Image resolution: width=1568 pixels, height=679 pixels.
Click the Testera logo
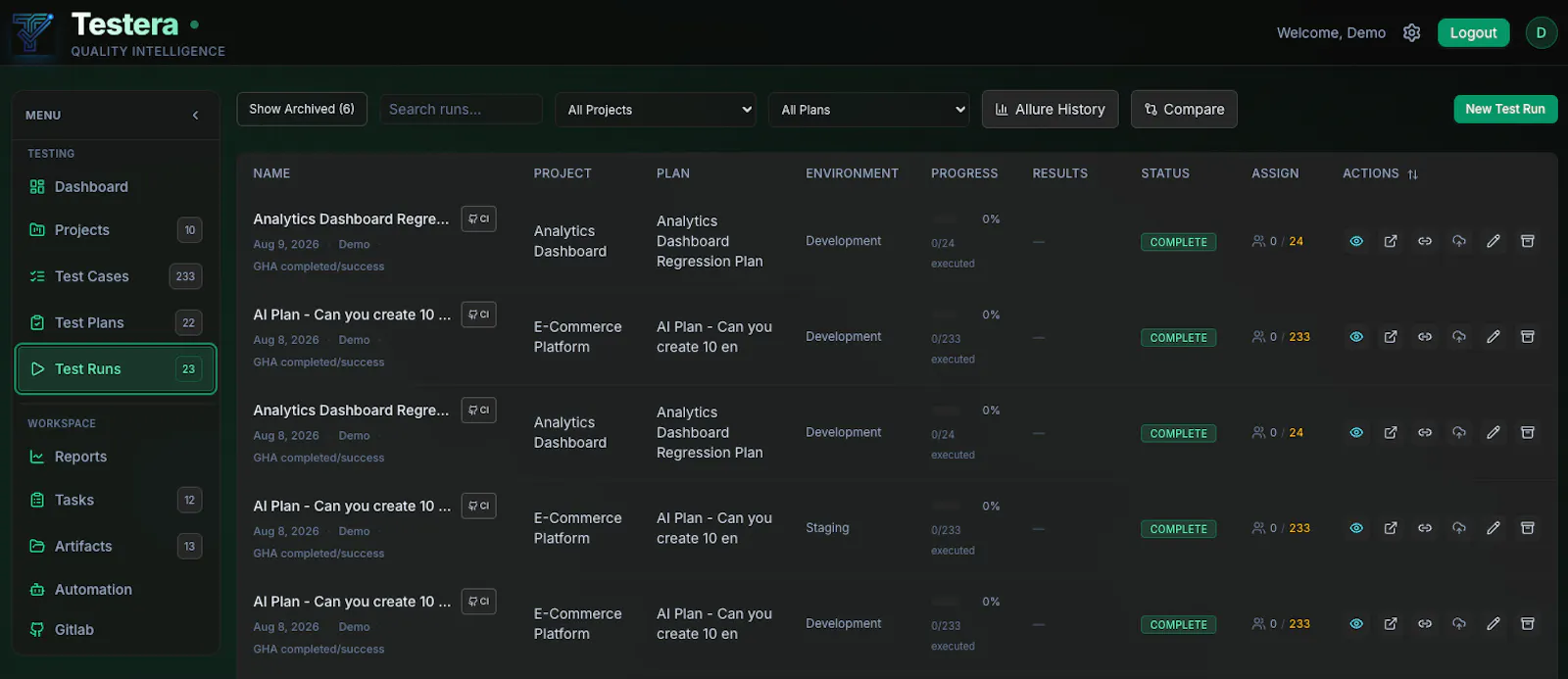click(33, 32)
